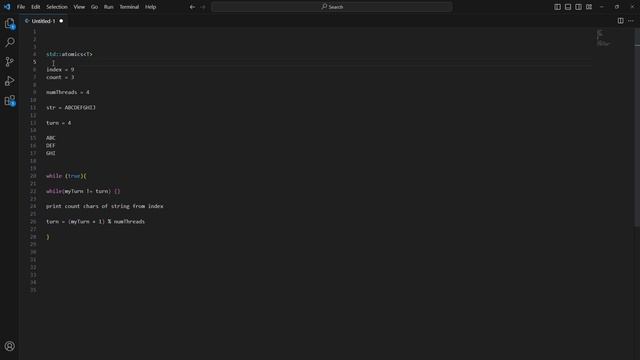
Task: Click line number 5 in gutter
Action: [x=34, y=62]
